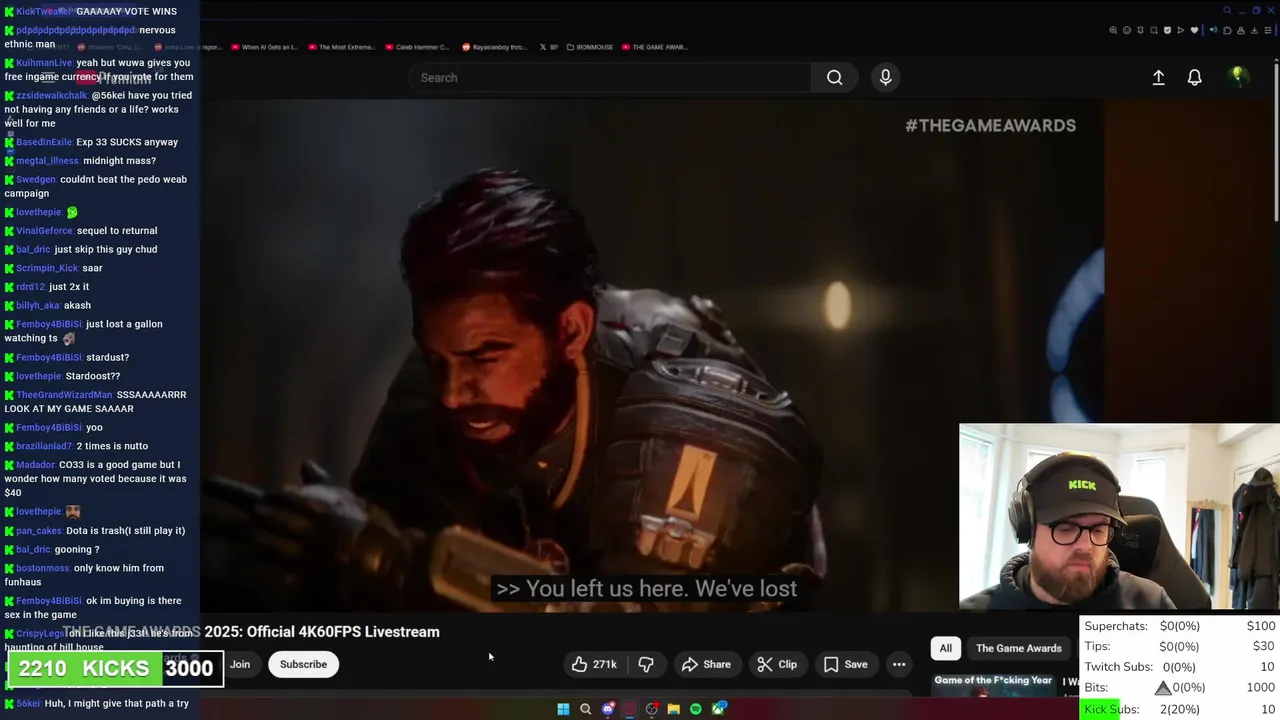Click the KICKS 2210 of 3000 progress bar
Image resolution: width=1280 pixels, height=720 pixels.
pyautogui.click(x=116, y=669)
